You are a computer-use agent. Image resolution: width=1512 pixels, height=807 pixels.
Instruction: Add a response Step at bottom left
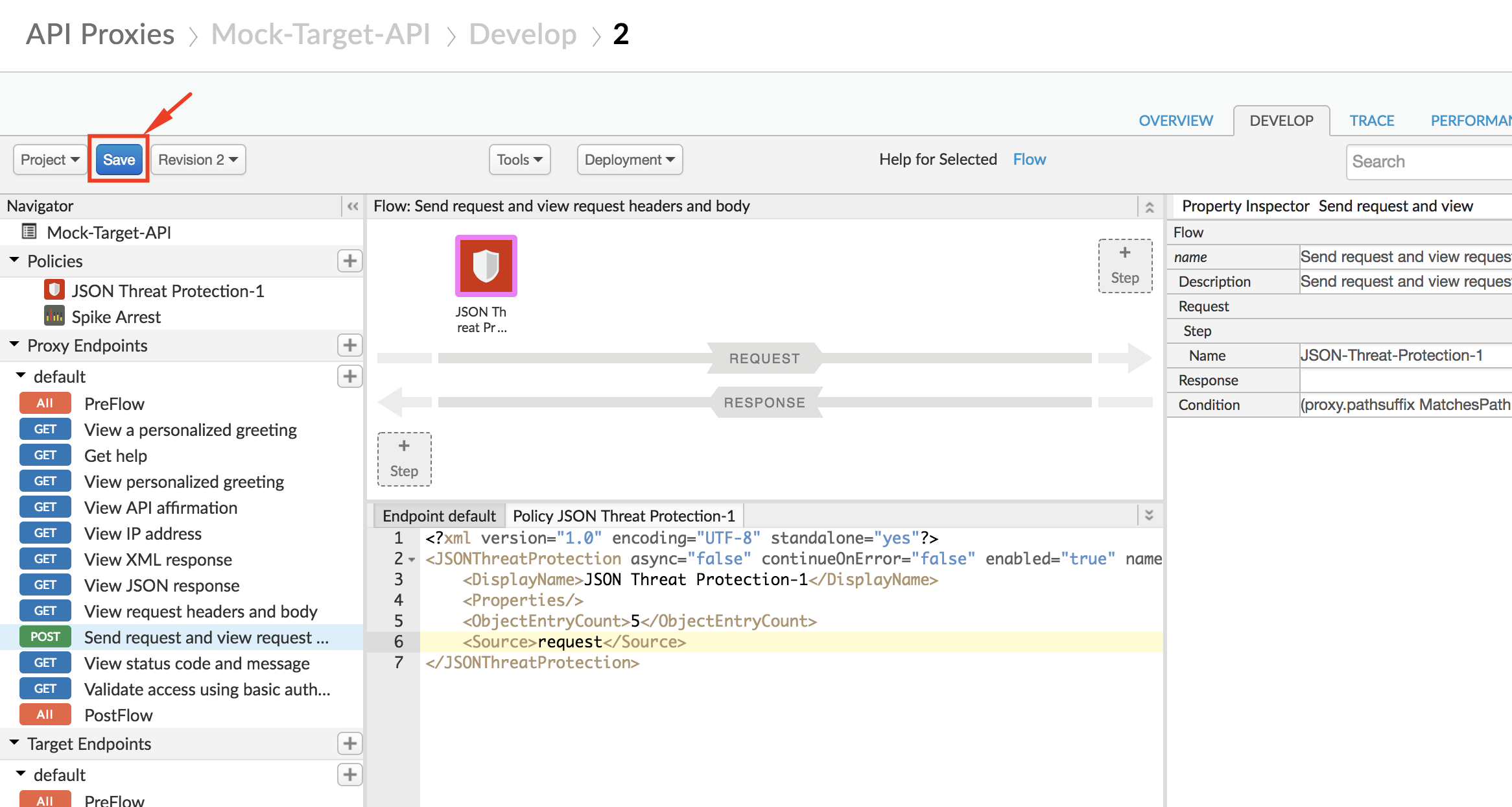(x=404, y=459)
